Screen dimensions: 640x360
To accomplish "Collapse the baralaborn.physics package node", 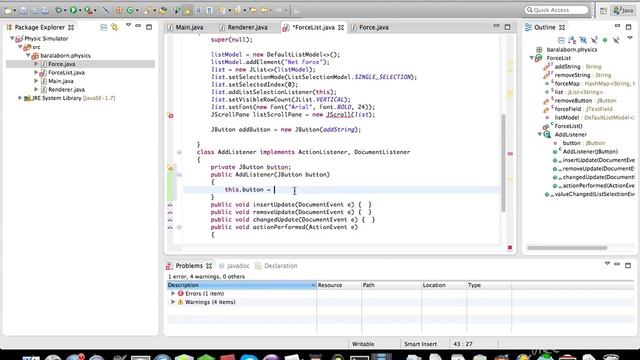I will pos(28,56).
